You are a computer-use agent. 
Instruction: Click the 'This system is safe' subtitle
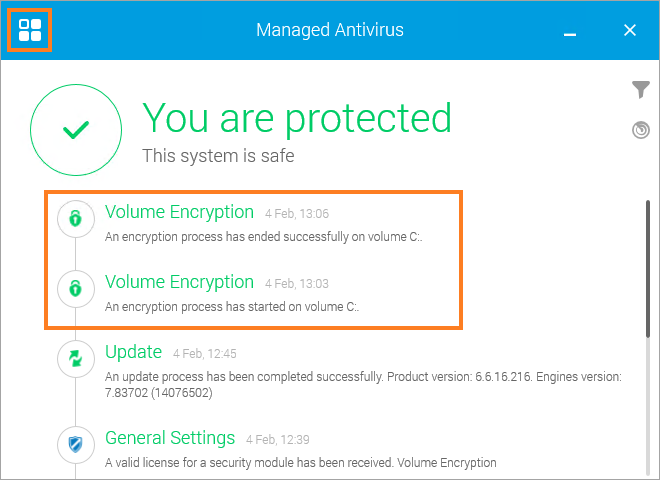coord(218,156)
